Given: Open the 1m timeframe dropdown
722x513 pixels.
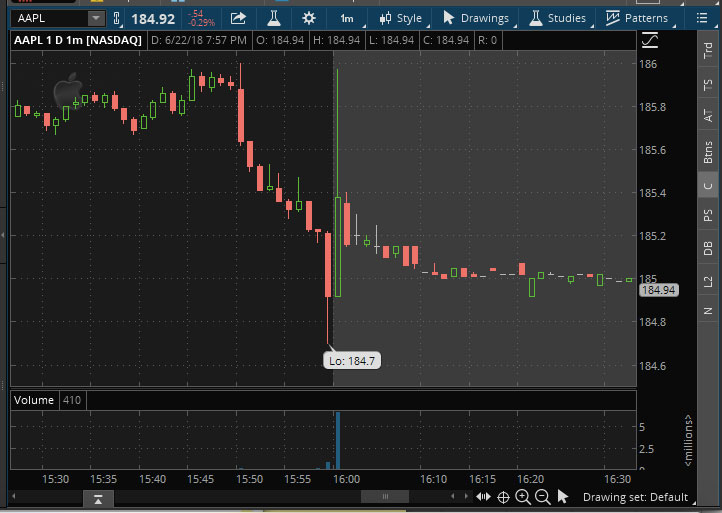Looking at the screenshot, I should [348, 18].
